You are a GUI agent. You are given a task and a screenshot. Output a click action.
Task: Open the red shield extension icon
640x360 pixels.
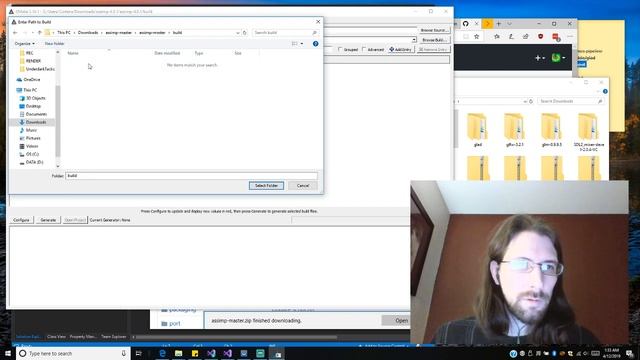540,37
